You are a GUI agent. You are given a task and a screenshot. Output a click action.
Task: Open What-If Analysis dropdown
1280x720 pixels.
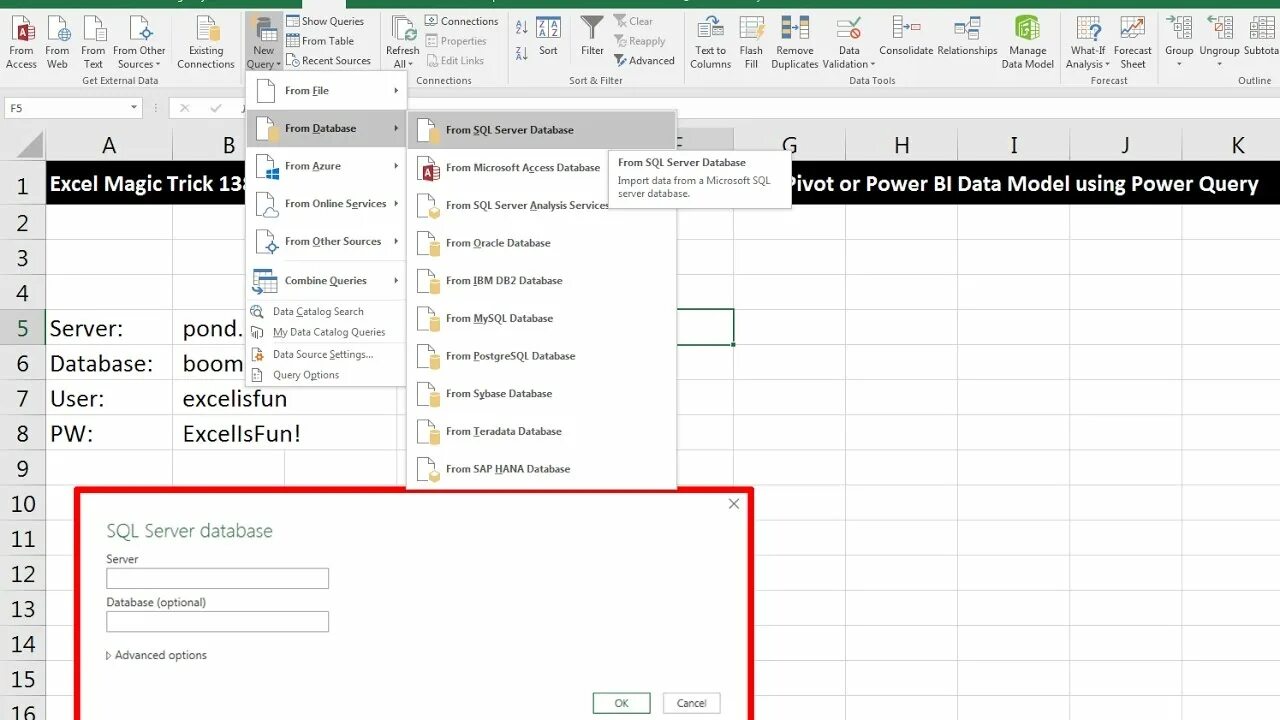click(1088, 43)
